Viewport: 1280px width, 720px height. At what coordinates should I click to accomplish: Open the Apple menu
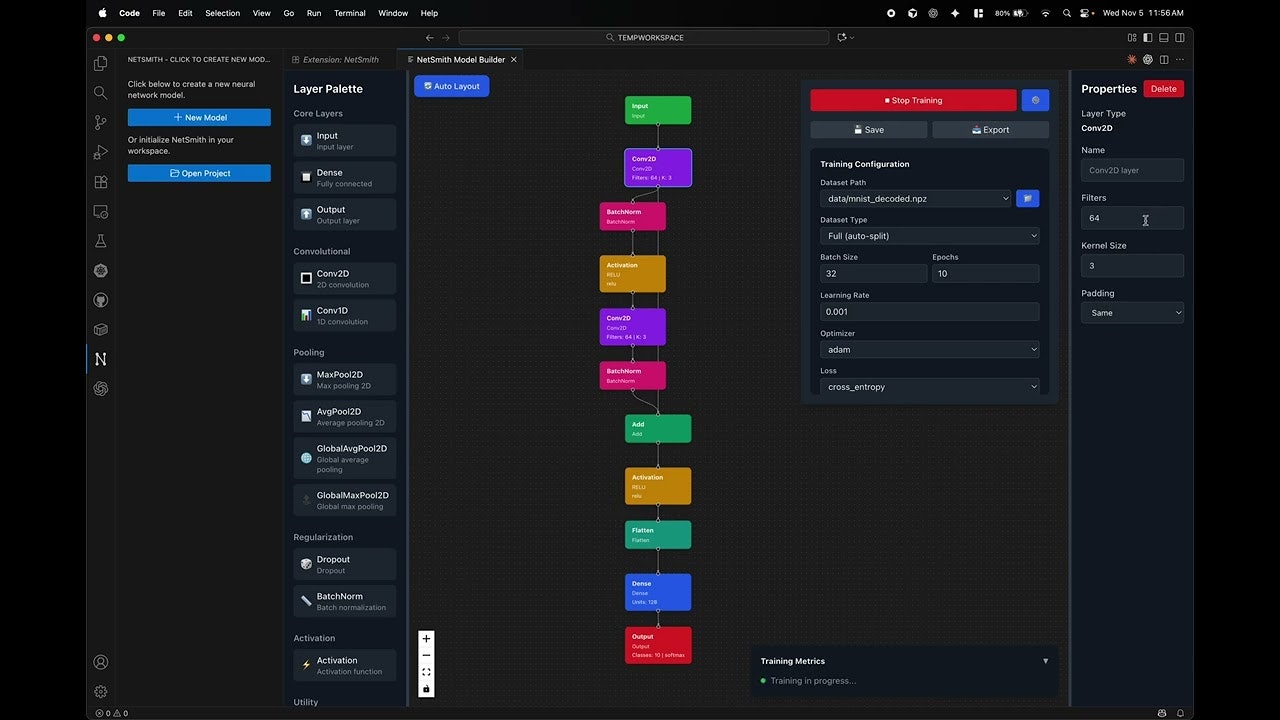(x=102, y=13)
